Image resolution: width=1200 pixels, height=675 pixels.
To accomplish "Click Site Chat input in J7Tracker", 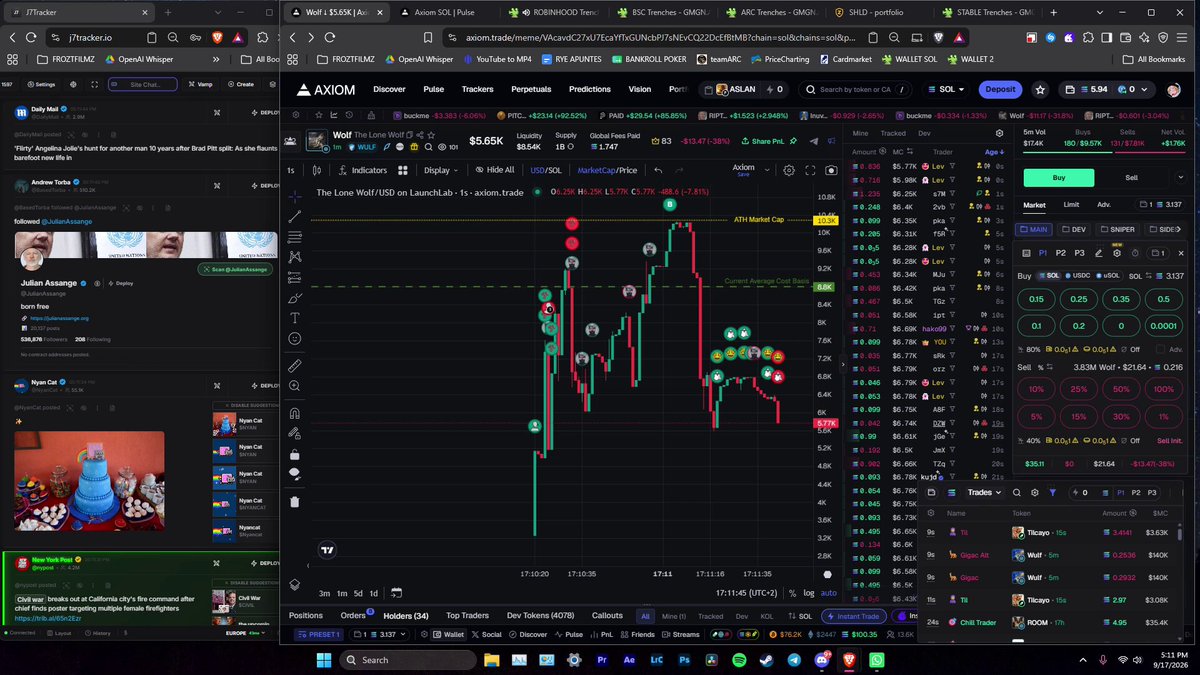I will point(141,84).
